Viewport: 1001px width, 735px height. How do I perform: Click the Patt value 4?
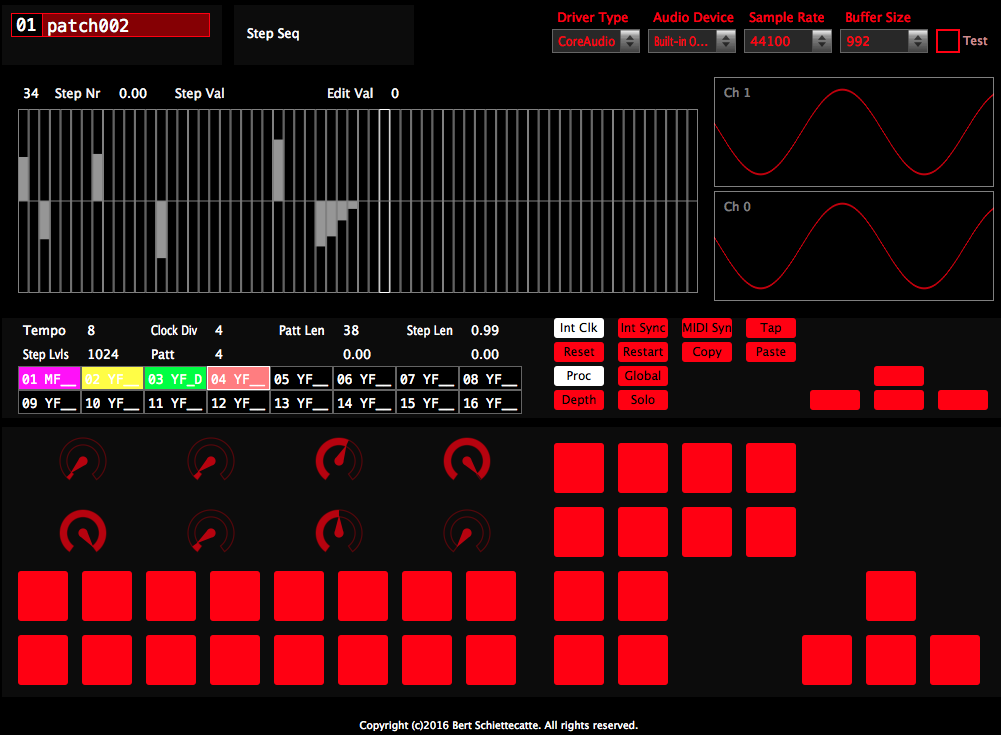click(219, 354)
